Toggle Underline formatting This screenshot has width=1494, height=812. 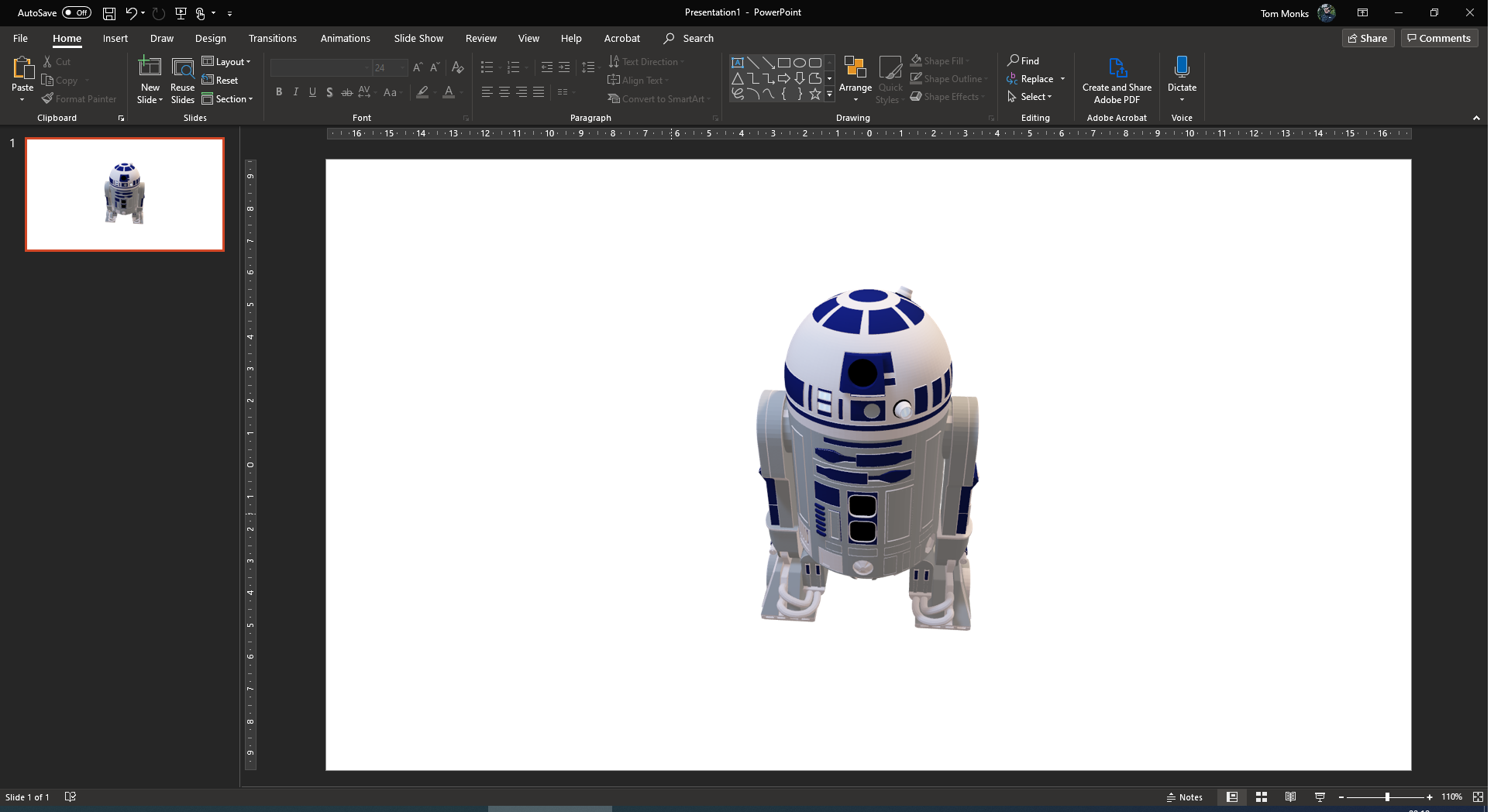(x=313, y=92)
